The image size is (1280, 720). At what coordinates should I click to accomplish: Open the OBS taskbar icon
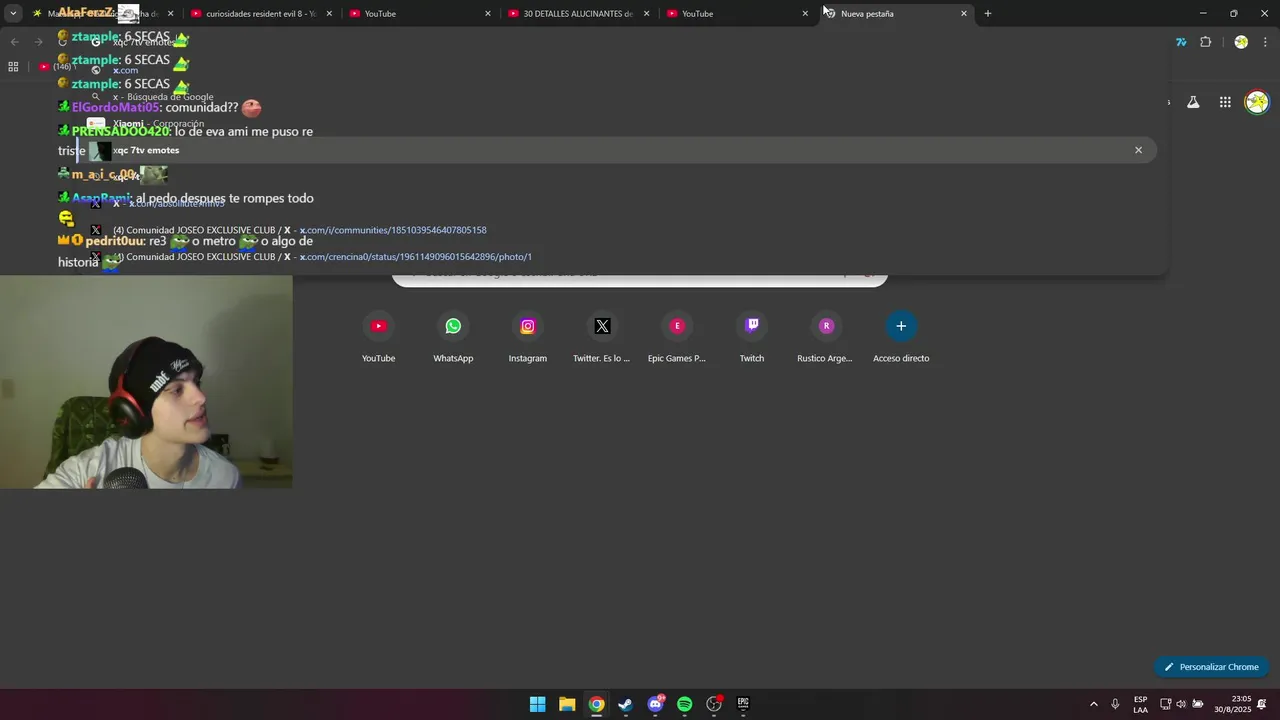coord(714,704)
